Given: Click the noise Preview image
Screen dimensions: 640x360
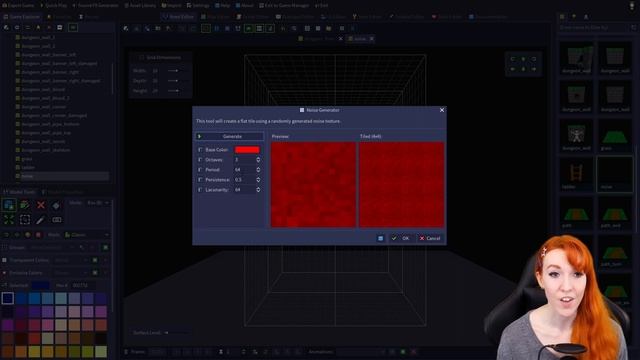Looking at the screenshot, I should (x=313, y=184).
